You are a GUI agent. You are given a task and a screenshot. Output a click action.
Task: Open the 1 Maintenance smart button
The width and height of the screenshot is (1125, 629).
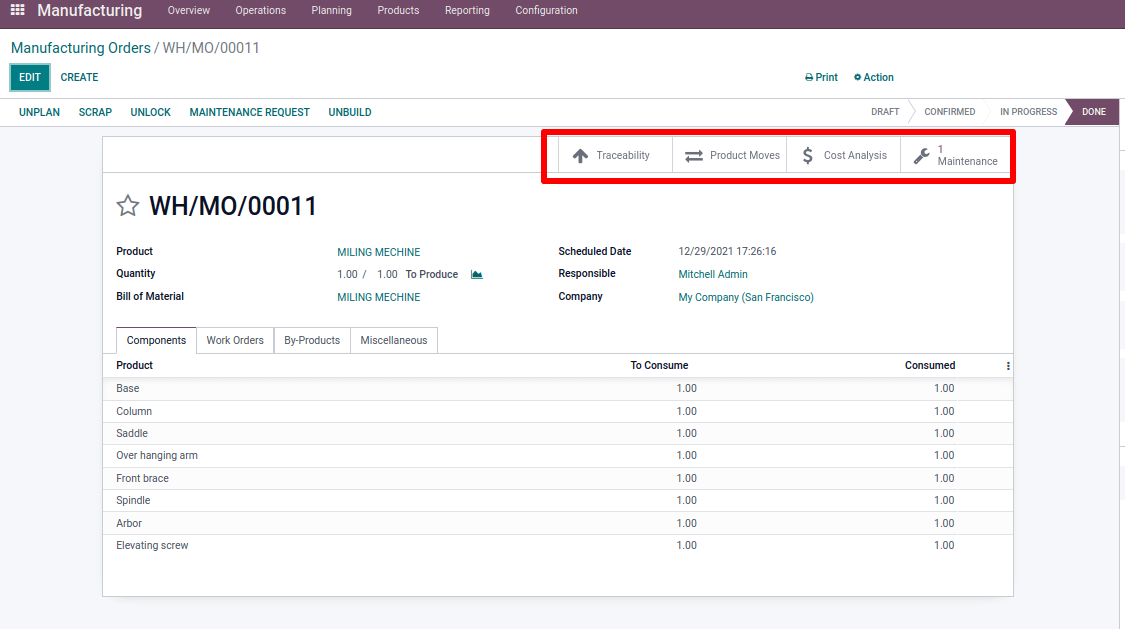pyautogui.click(x=956, y=155)
